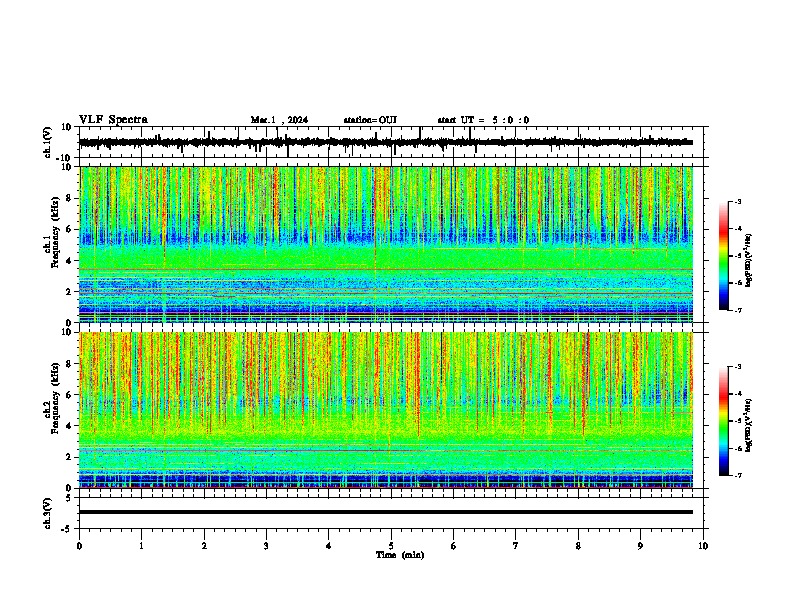Click the '6' tick on ch.1 frequency axis
The width and height of the screenshot is (792, 612).
[x=70, y=229]
